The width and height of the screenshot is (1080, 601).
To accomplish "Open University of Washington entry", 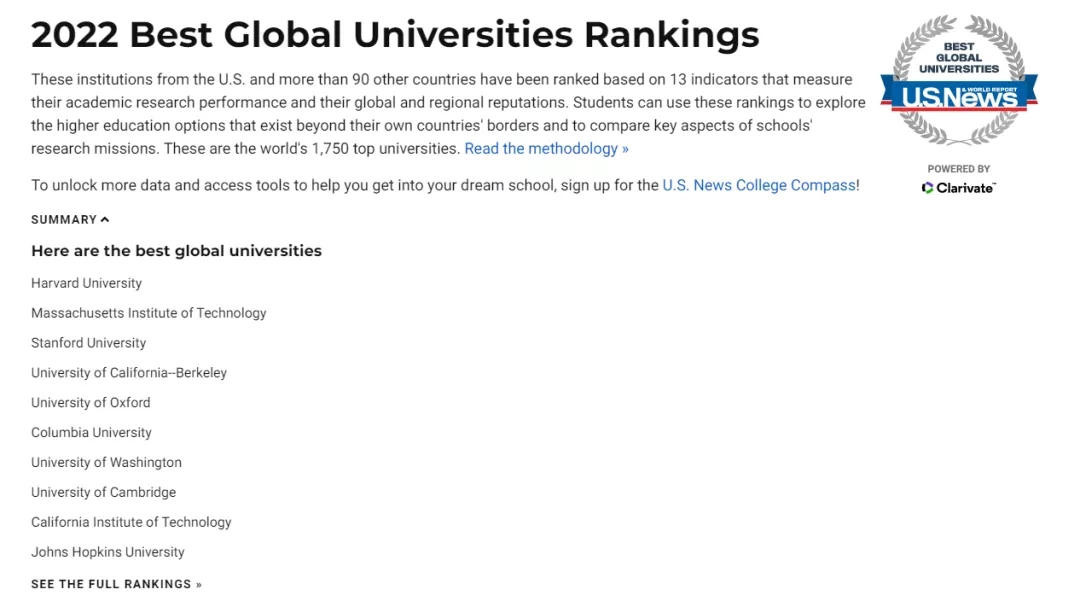I will click(106, 463).
